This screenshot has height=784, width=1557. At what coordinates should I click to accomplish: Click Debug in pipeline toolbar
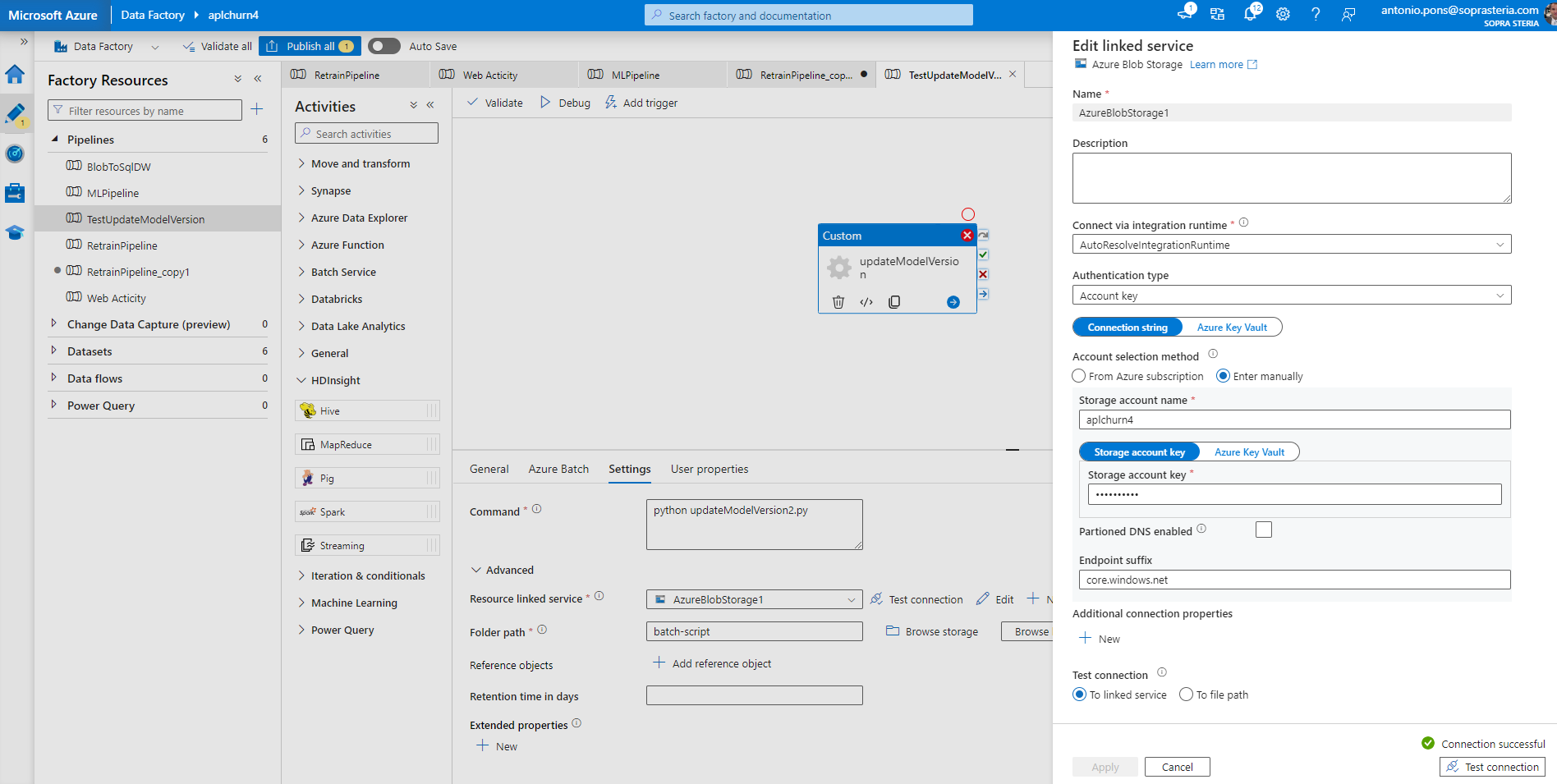(x=565, y=103)
